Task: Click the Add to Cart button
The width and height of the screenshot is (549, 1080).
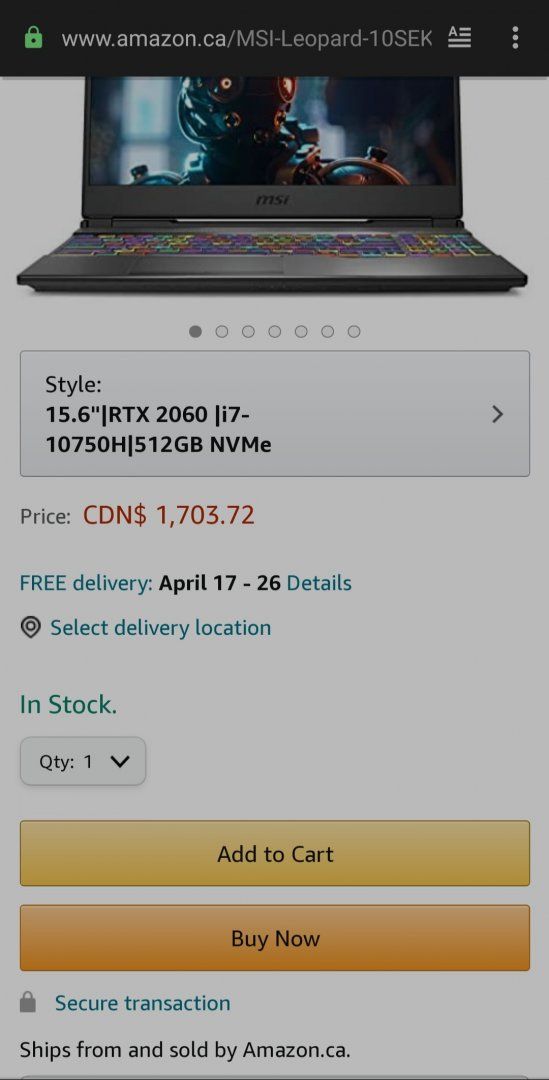Action: click(x=275, y=853)
